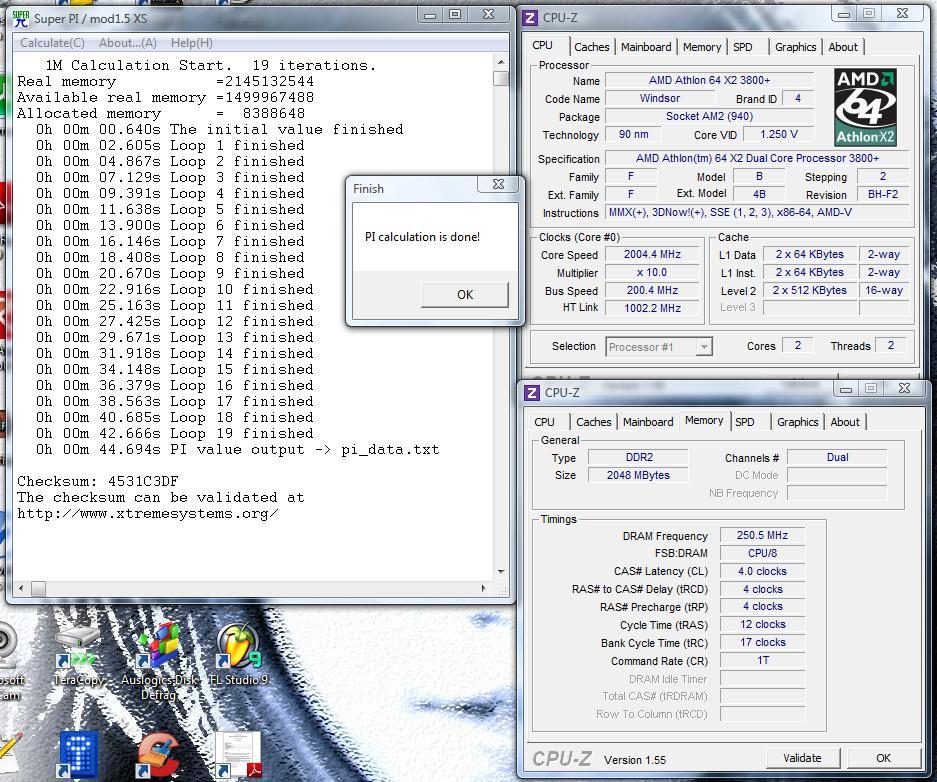The image size is (937, 782).
Task: Click the Package value Socket AM2 (940)
Action: tap(709, 116)
